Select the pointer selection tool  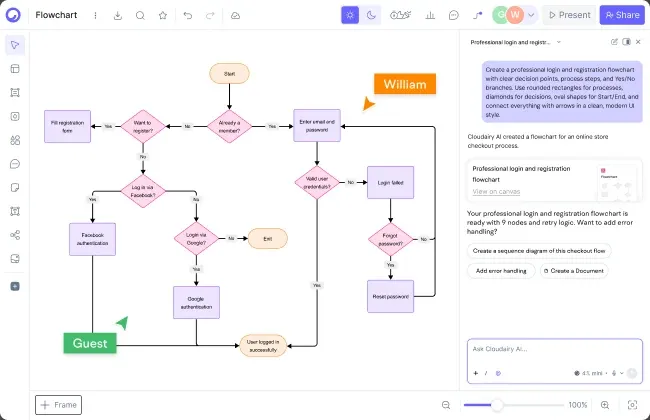[x=15, y=45]
